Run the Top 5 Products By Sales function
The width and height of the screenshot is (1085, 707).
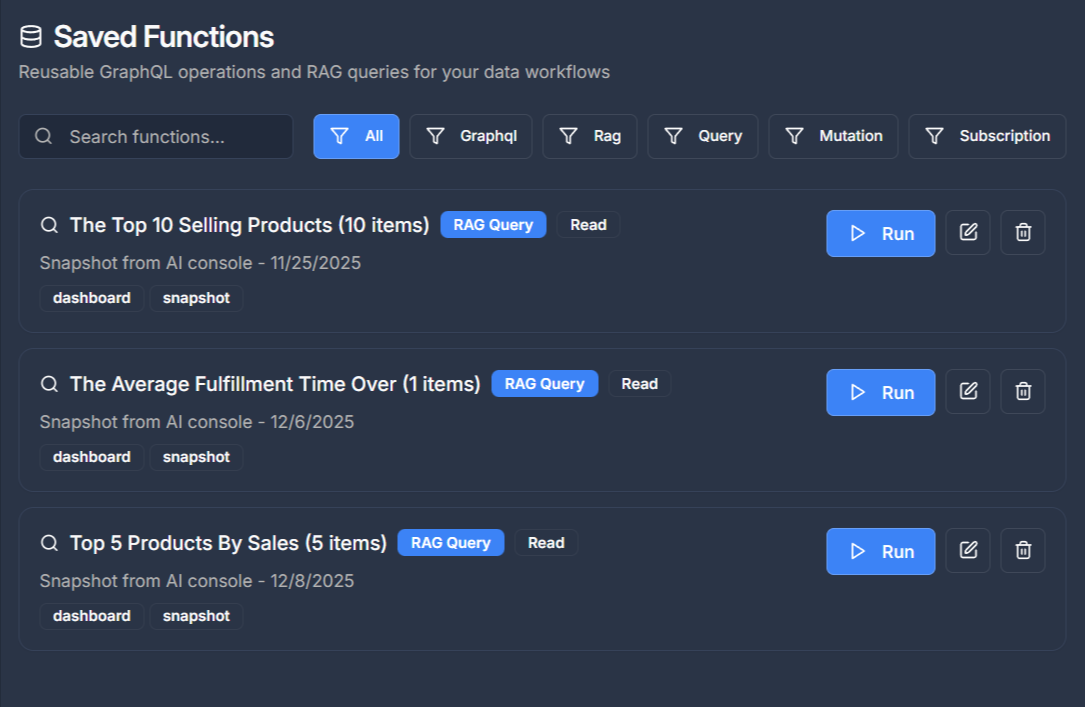pyautogui.click(x=880, y=551)
